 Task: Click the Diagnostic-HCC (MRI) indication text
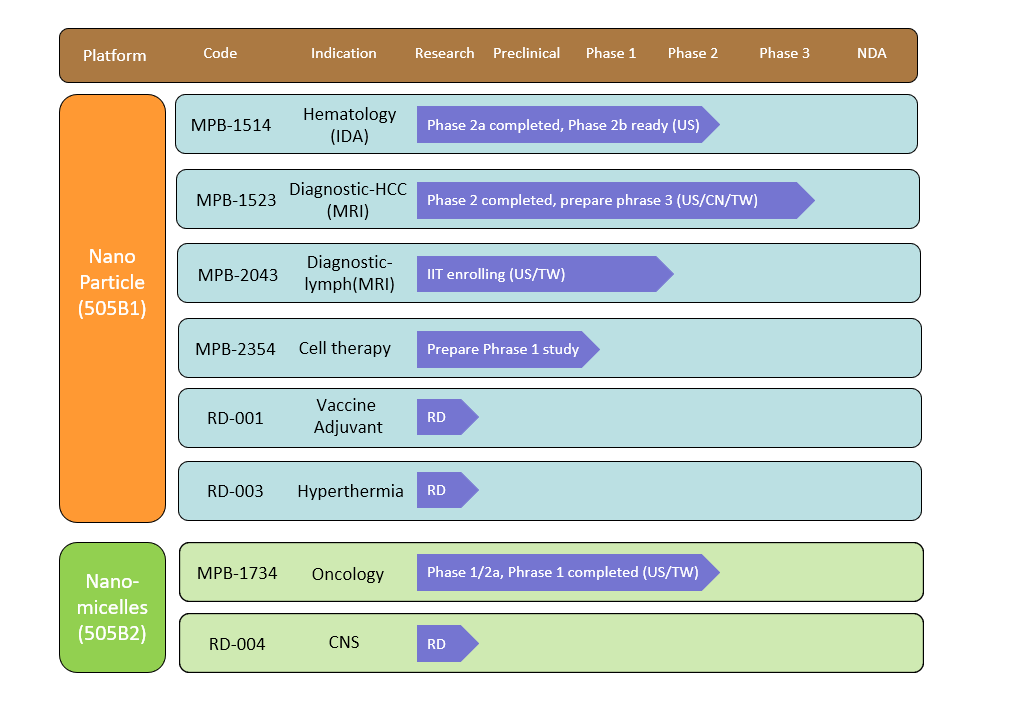click(x=348, y=200)
